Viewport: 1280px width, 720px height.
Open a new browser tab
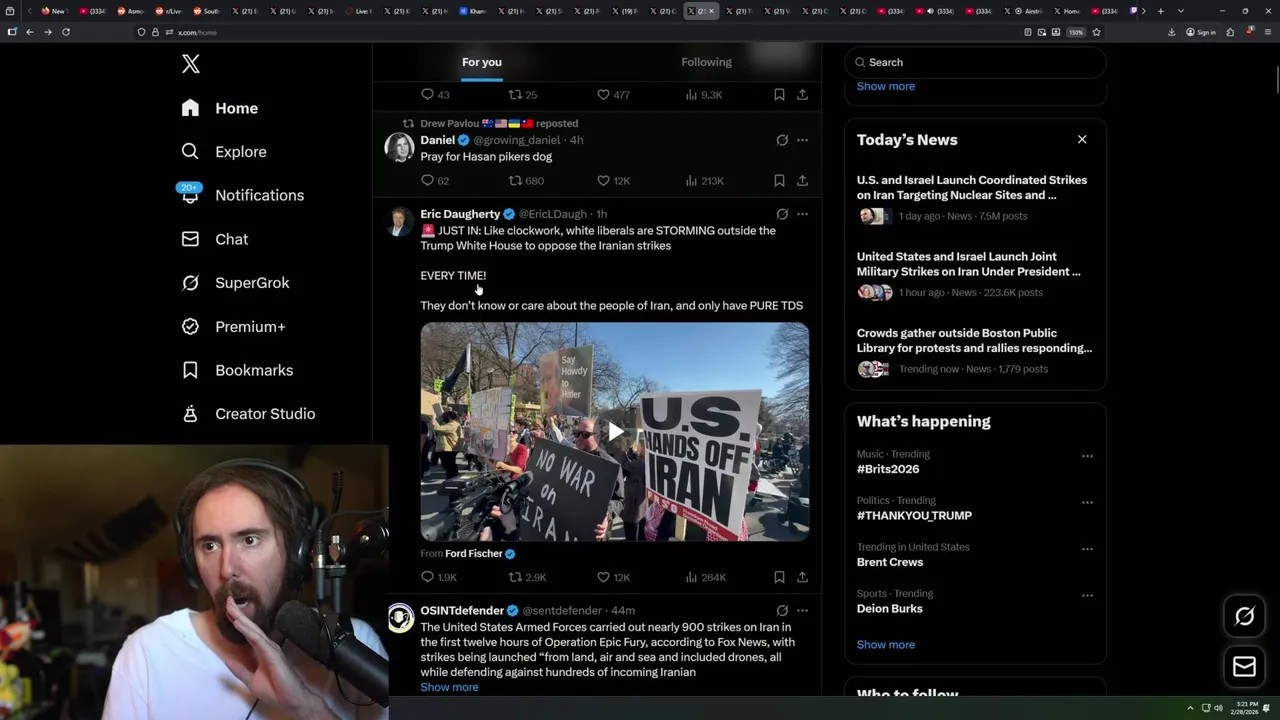1160,11
